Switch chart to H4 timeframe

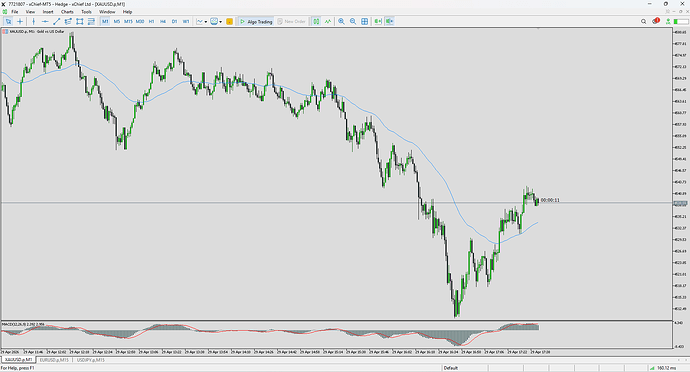[x=163, y=21]
